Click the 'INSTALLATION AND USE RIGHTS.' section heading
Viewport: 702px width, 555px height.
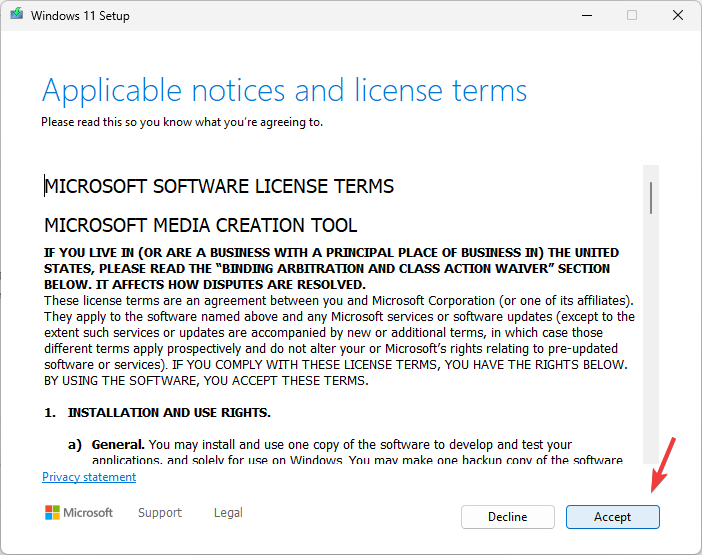(169, 413)
